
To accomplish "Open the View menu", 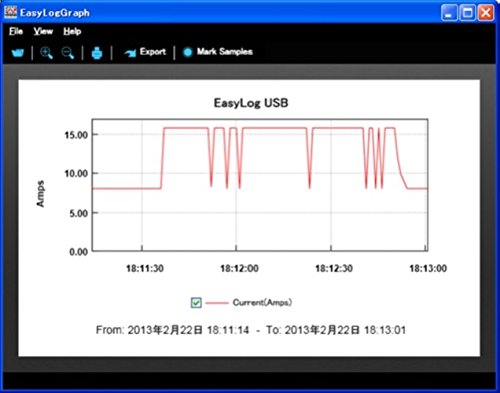I will click(43, 31).
